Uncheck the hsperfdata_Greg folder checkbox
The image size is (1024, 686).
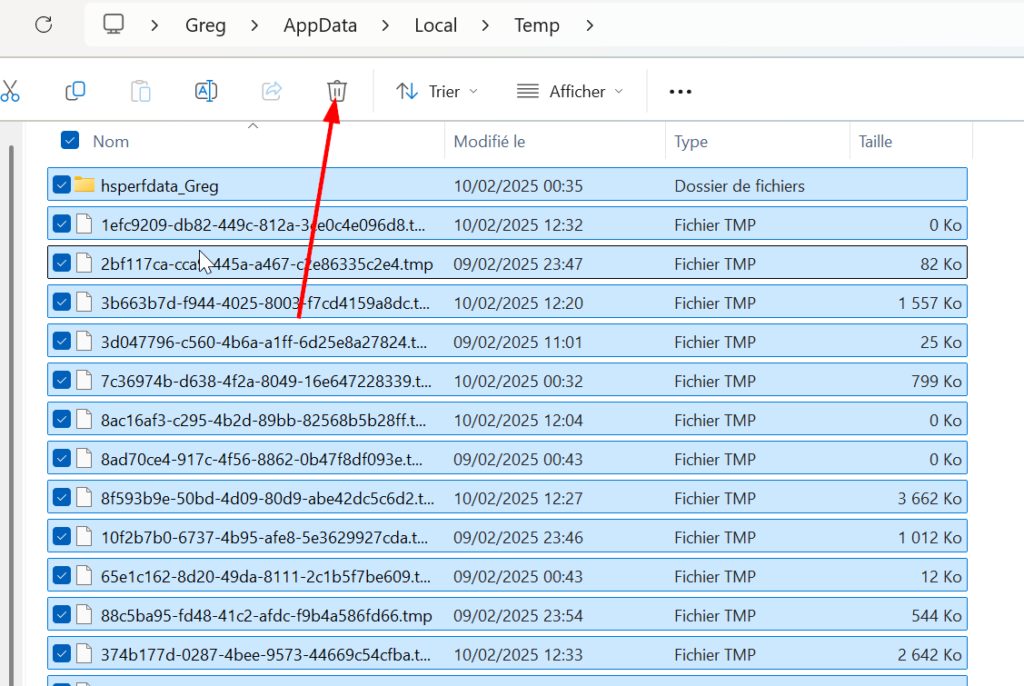pyautogui.click(x=61, y=185)
